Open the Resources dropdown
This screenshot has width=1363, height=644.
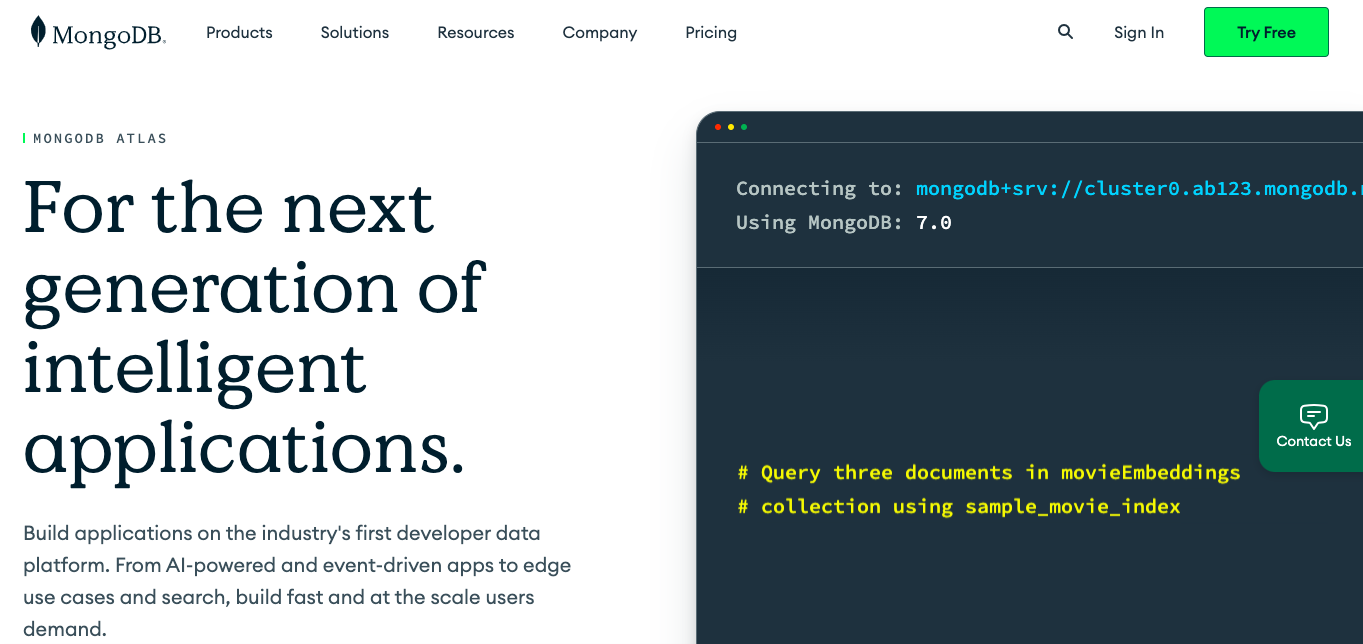pyautogui.click(x=476, y=32)
